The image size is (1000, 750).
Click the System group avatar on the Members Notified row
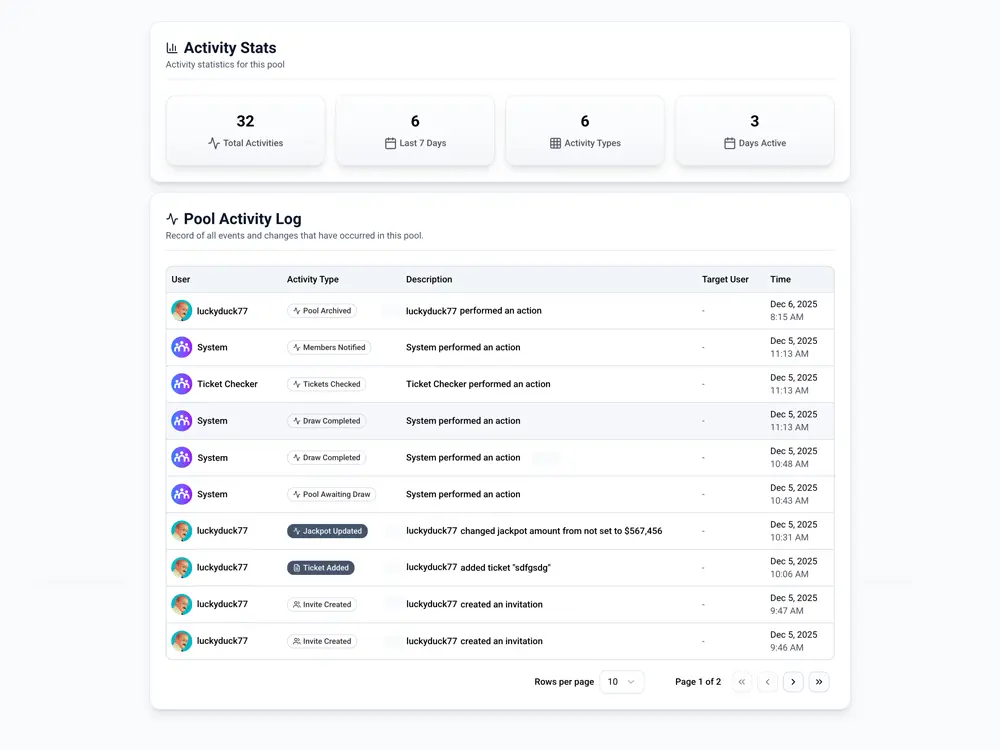tap(181, 347)
